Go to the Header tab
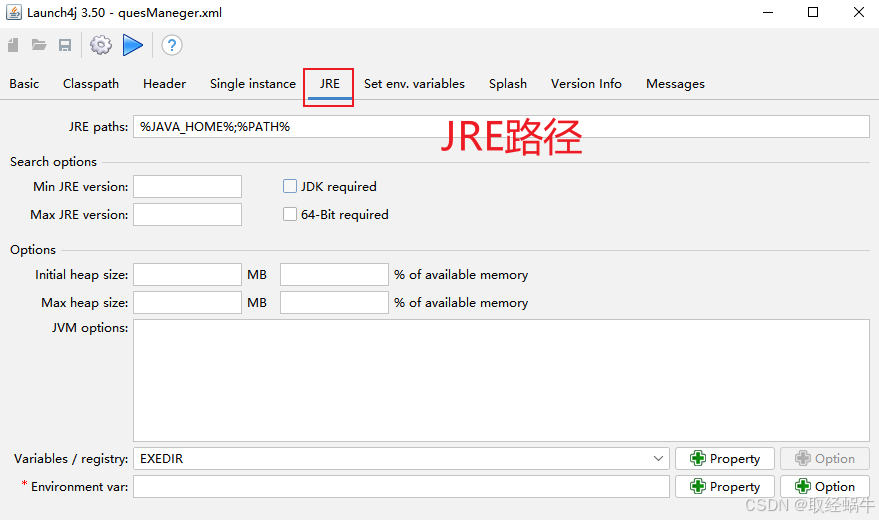This screenshot has height=520, width=879. 164,83
